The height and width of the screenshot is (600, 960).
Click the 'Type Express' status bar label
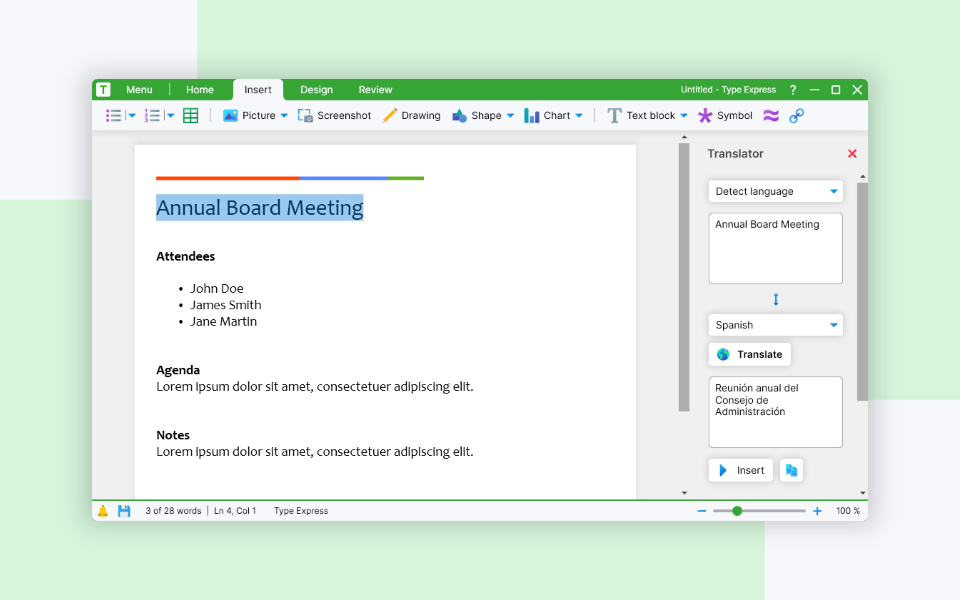coord(301,511)
